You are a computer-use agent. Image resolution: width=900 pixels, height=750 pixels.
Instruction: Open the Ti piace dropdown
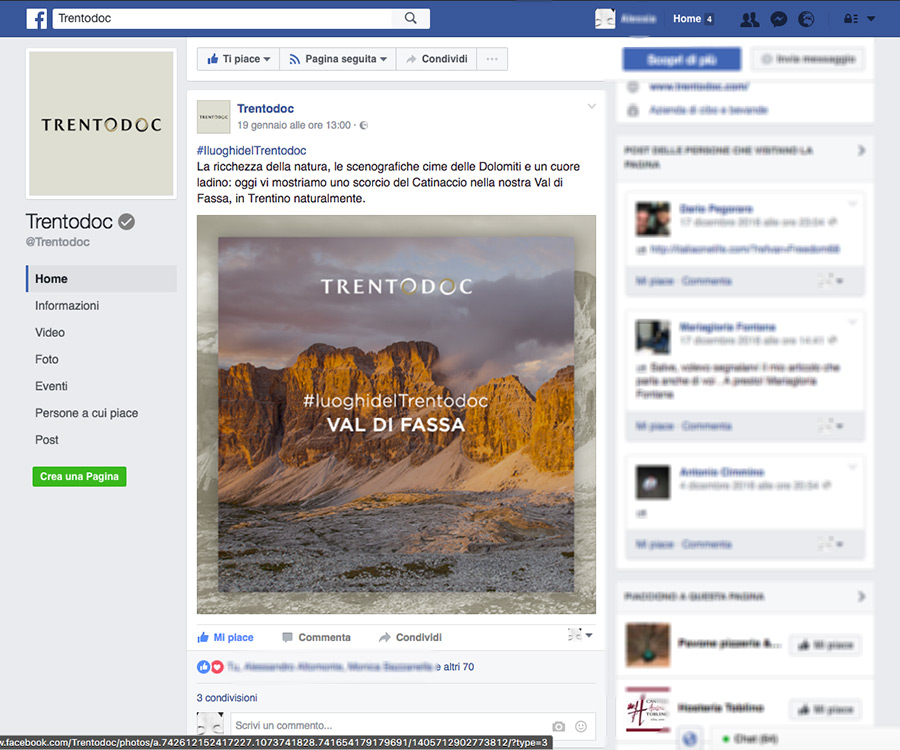[238, 59]
